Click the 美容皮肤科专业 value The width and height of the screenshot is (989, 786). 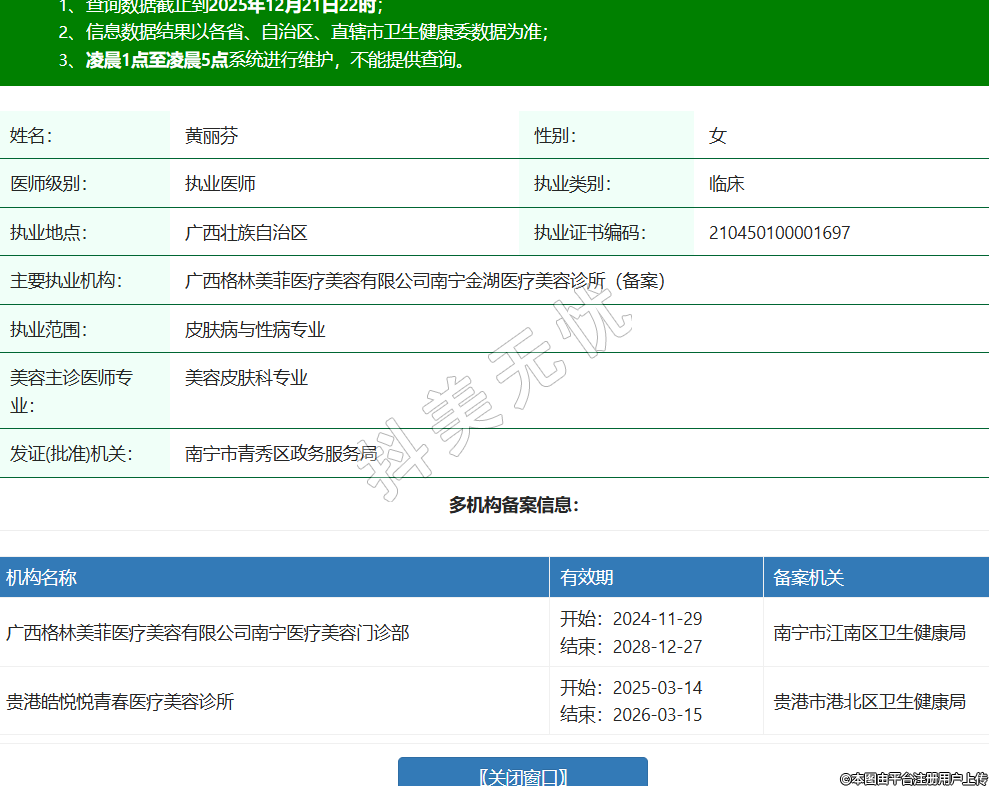246,378
